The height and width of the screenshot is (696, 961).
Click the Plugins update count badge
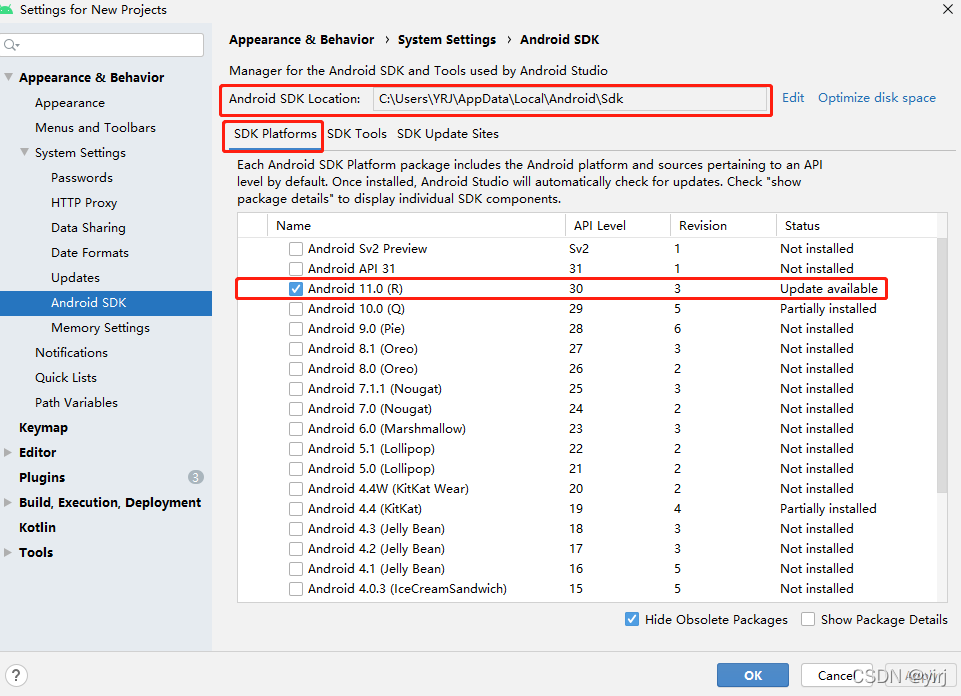coord(196,477)
